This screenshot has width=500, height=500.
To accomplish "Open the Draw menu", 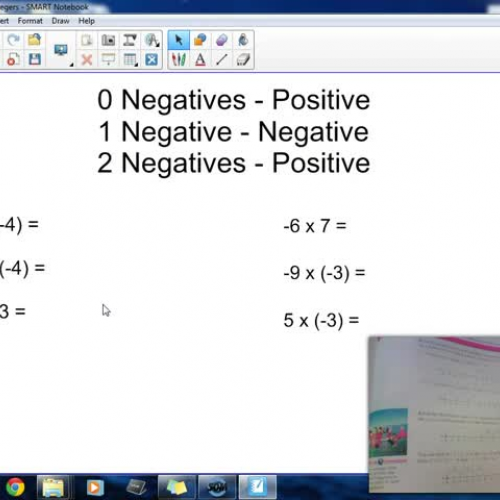I will coord(60,21).
